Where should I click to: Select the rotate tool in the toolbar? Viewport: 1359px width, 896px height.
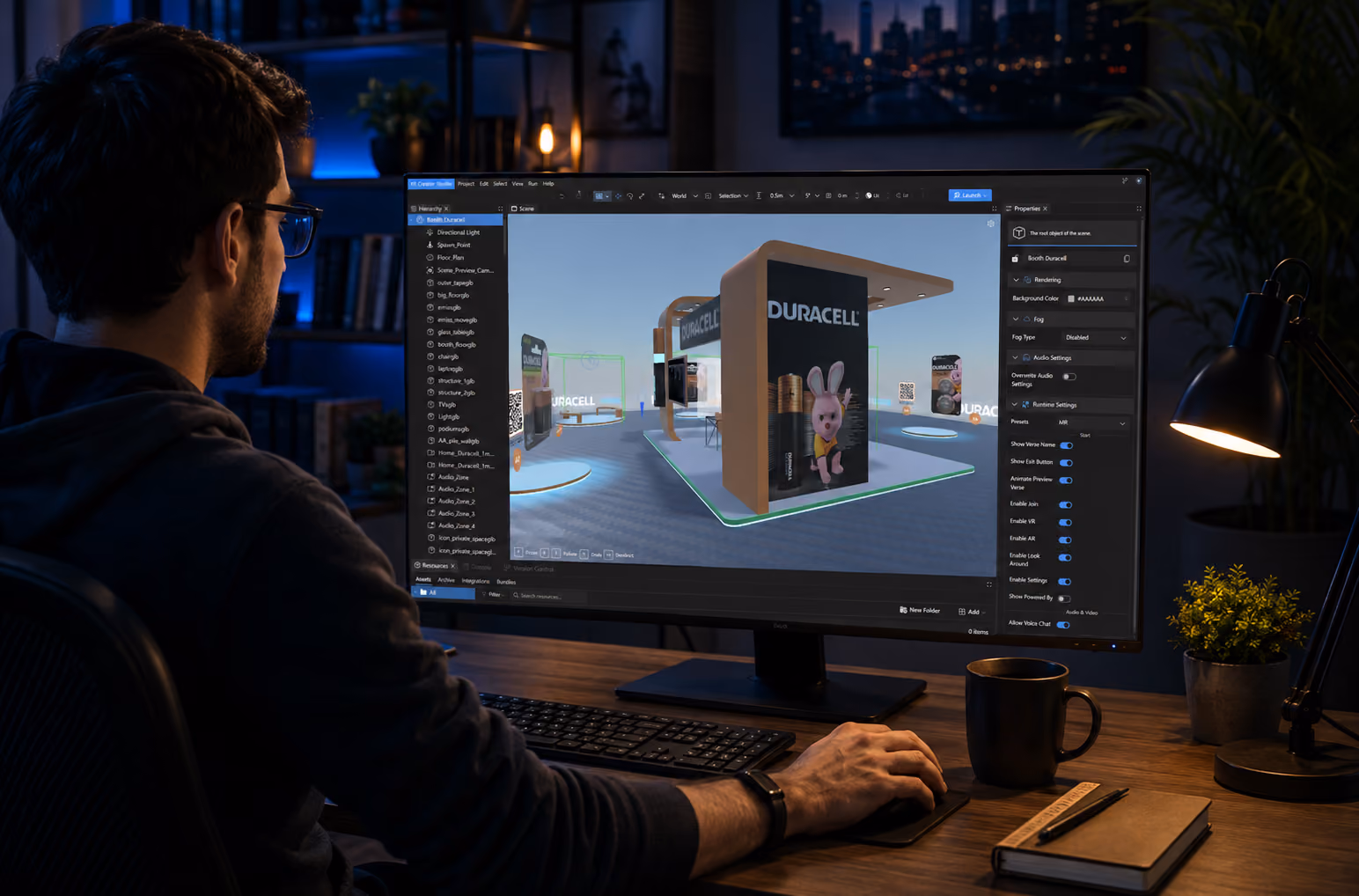click(629, 195)
